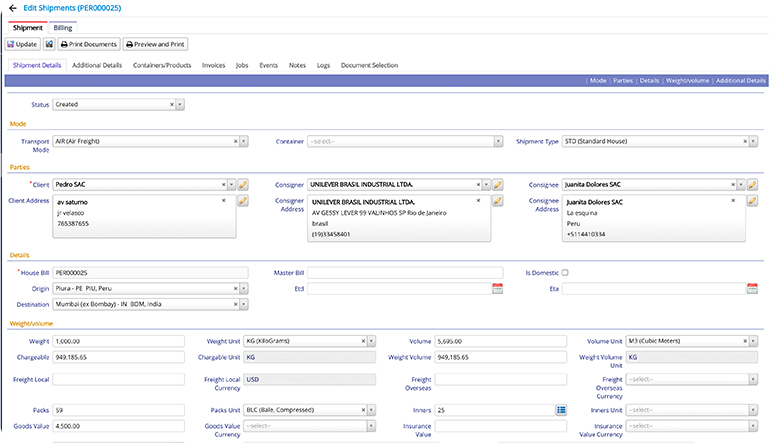Clear the Client Address with its x icon
Image resolution: width=773 pixels, height=443 pixels.
223,201
